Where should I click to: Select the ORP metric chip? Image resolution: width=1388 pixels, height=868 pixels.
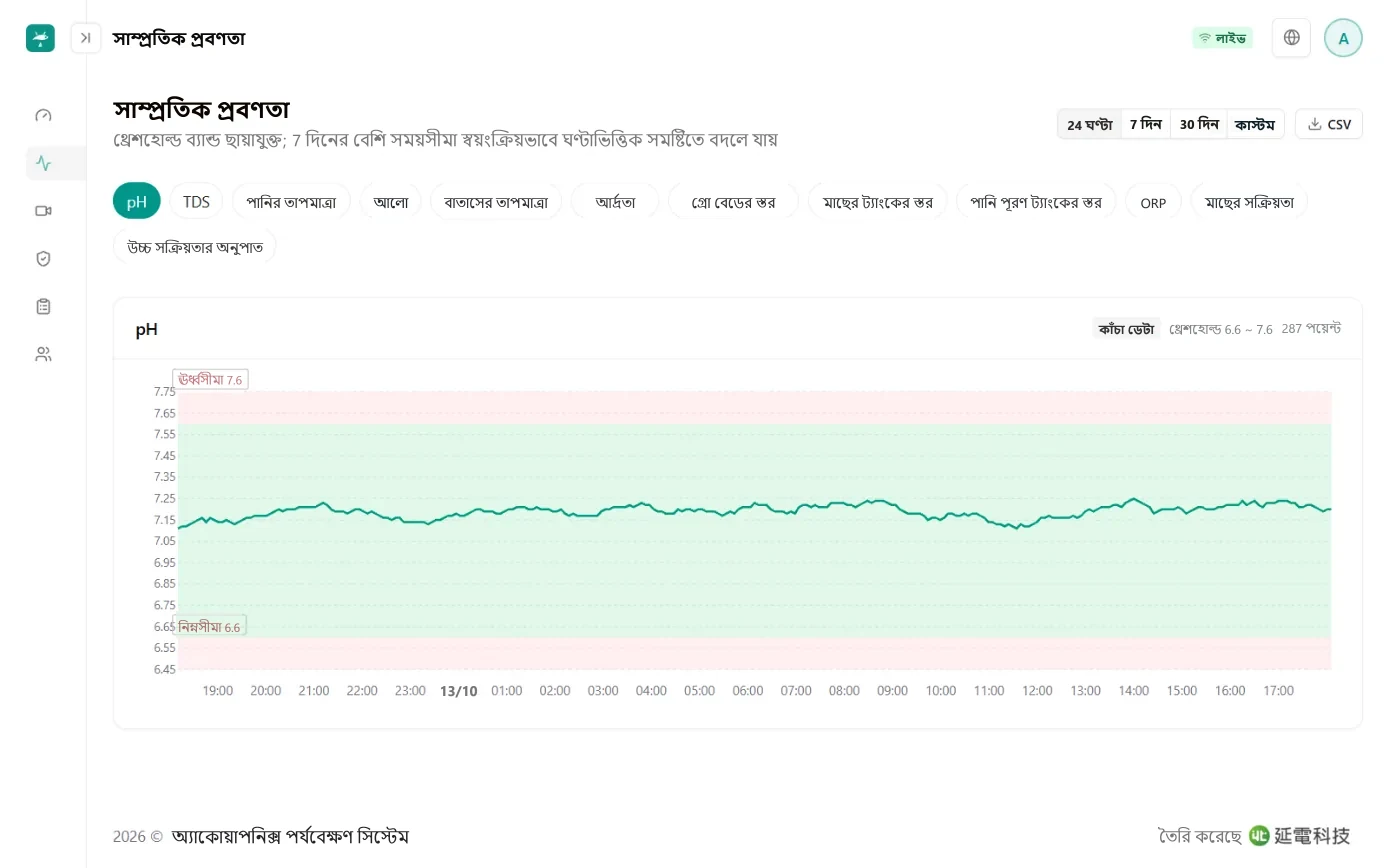(1153, 202)
